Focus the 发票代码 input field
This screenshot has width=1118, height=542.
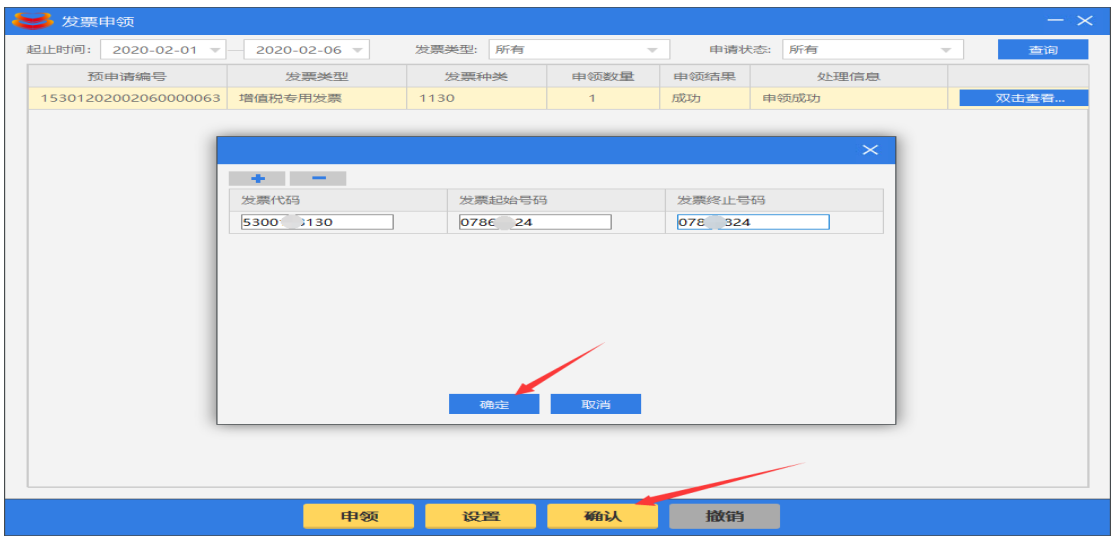[317, 223]
